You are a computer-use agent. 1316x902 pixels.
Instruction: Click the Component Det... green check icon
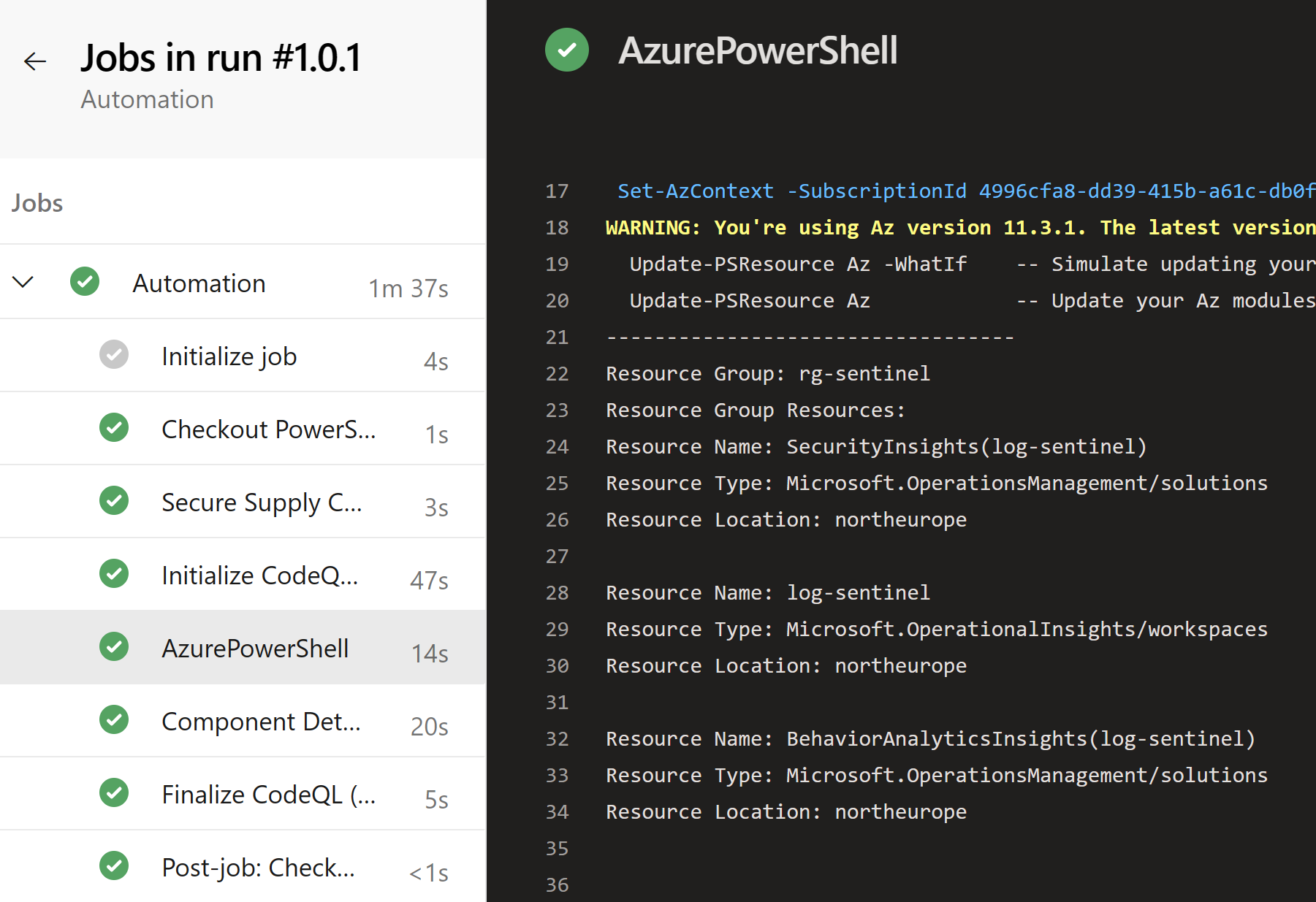(x=114, y=720)
